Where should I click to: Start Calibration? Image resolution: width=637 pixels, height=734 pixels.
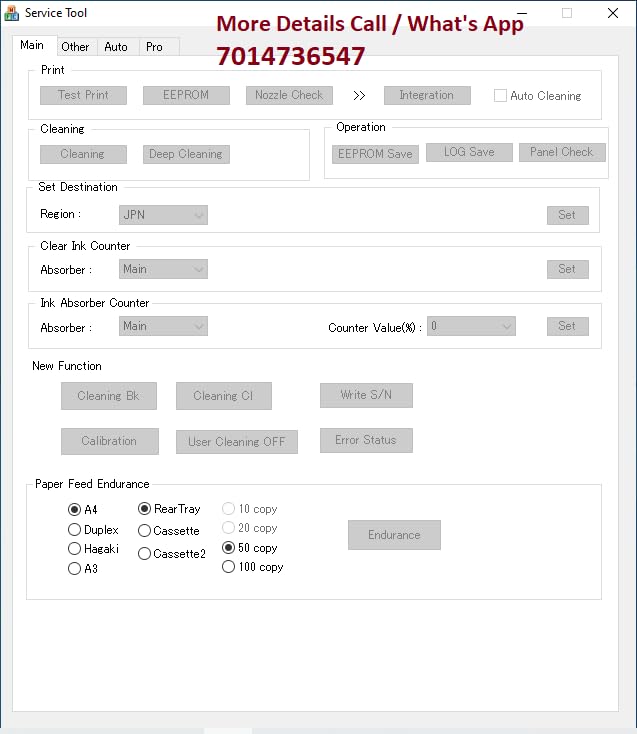(110, 441)
